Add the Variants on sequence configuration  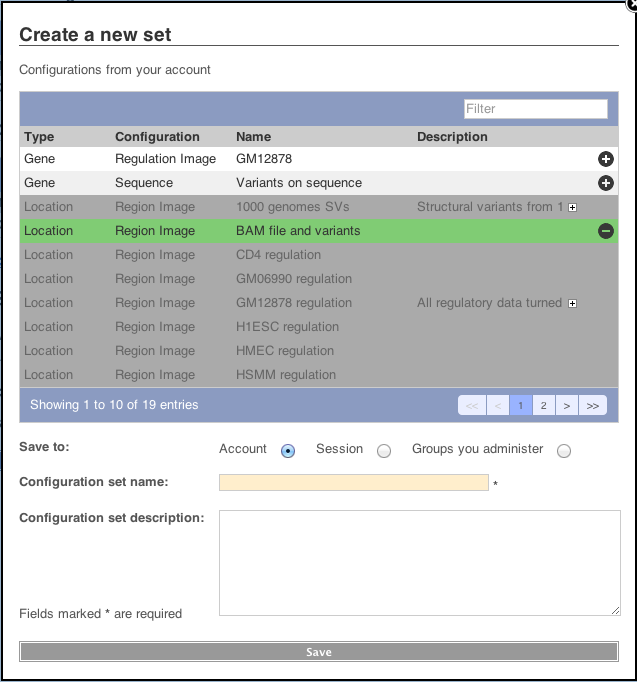tap(605, 183)
